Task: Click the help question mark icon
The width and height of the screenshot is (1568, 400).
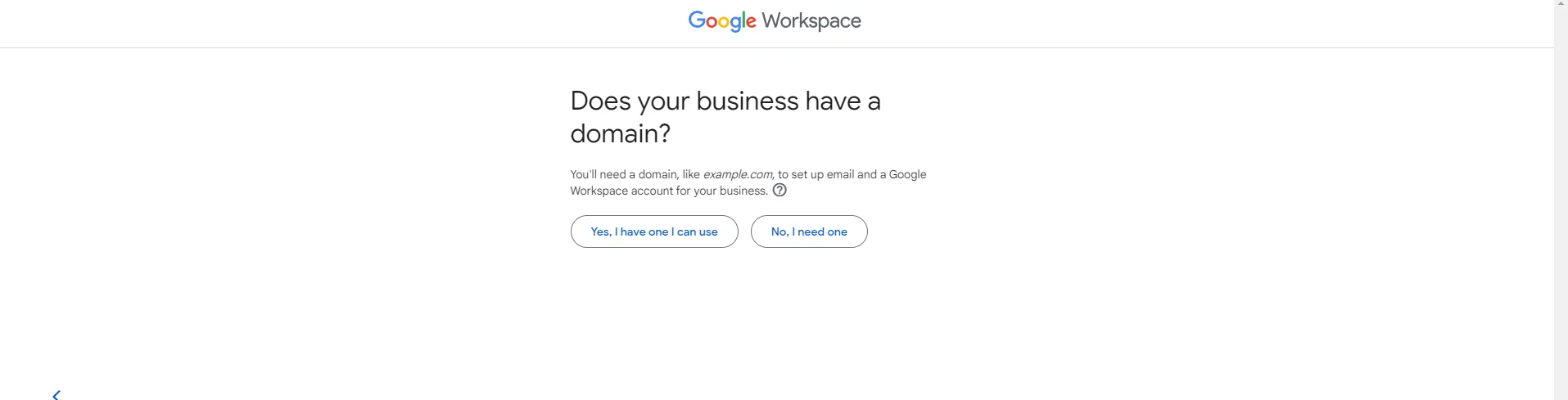Action: 779,191
